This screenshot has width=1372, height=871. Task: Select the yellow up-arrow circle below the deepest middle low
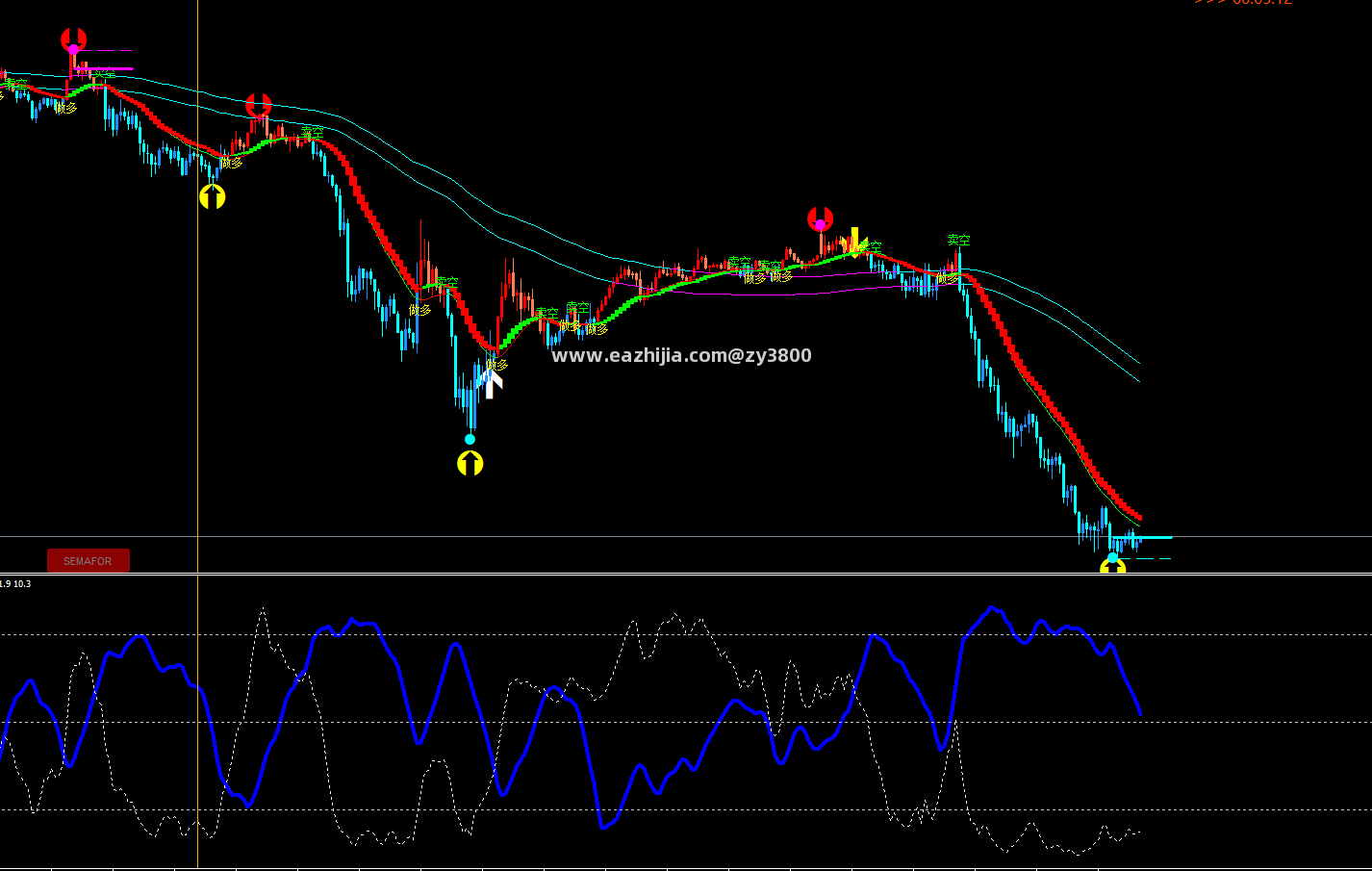[x=470, y=464]
